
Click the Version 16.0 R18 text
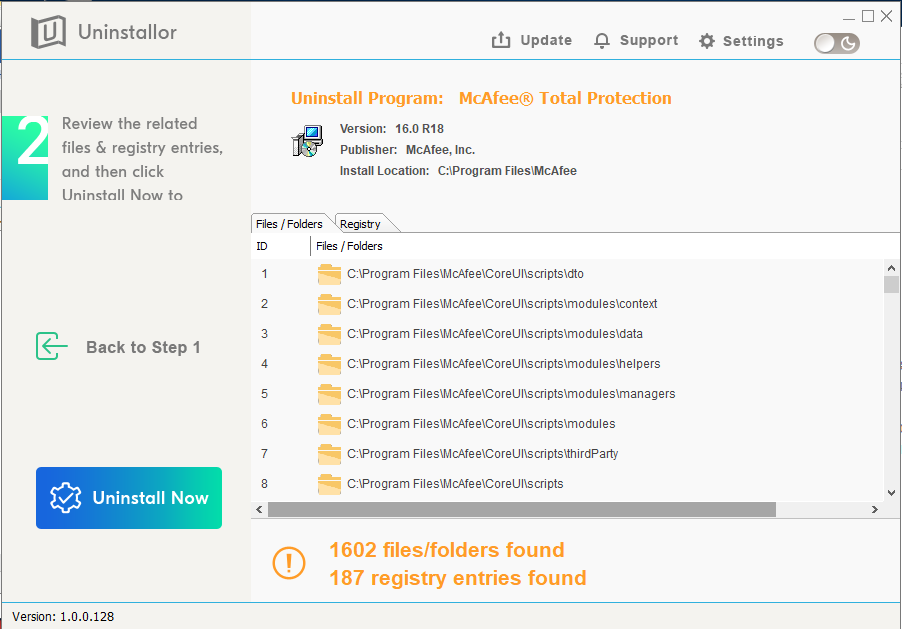392,129
